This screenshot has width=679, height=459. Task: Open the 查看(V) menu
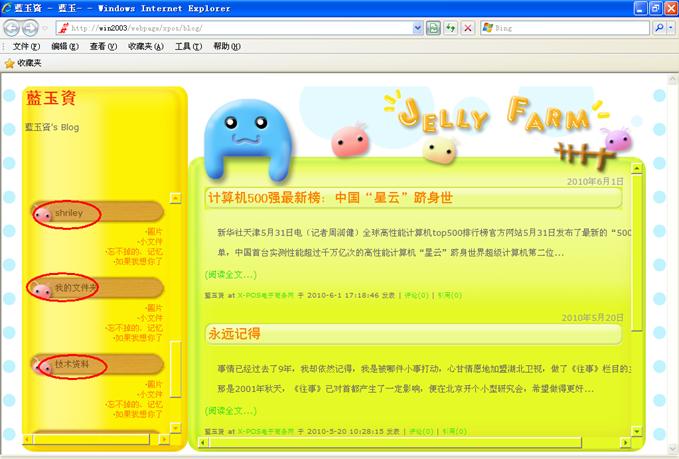point(104,46)
